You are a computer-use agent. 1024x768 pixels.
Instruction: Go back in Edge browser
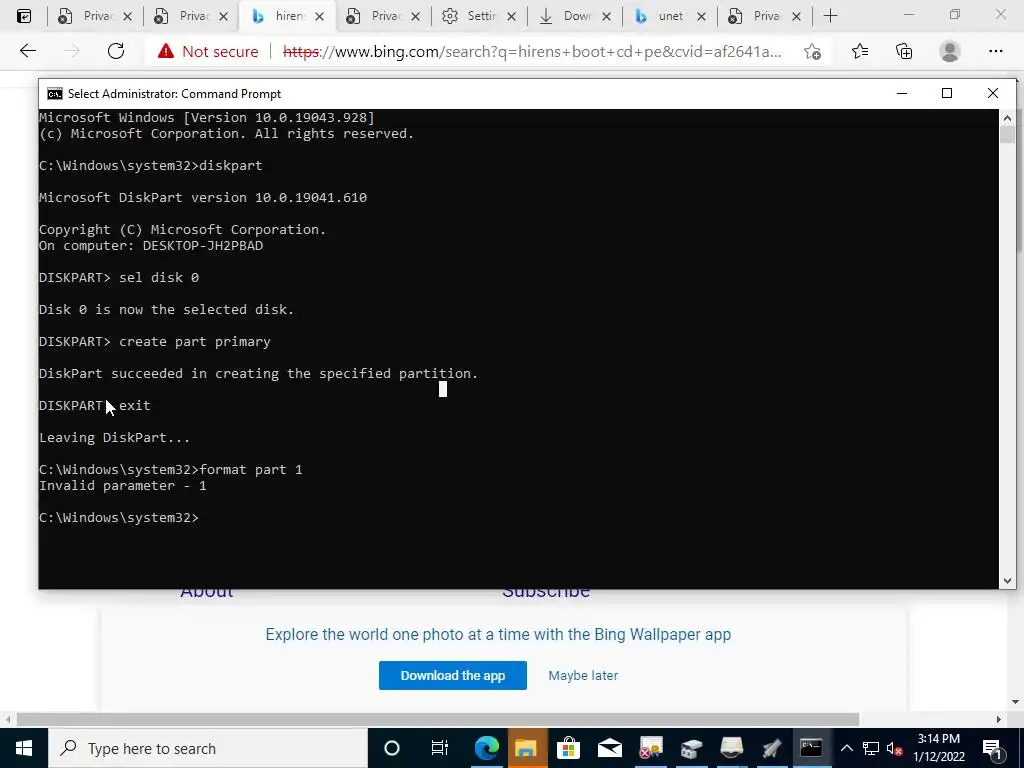tap(27, 51)
